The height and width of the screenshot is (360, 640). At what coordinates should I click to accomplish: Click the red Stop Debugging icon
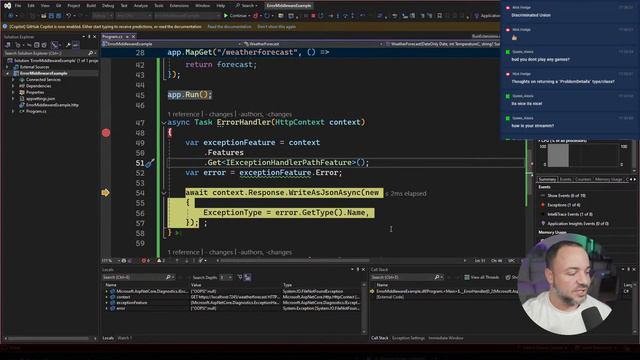click(x=313, y=16)
